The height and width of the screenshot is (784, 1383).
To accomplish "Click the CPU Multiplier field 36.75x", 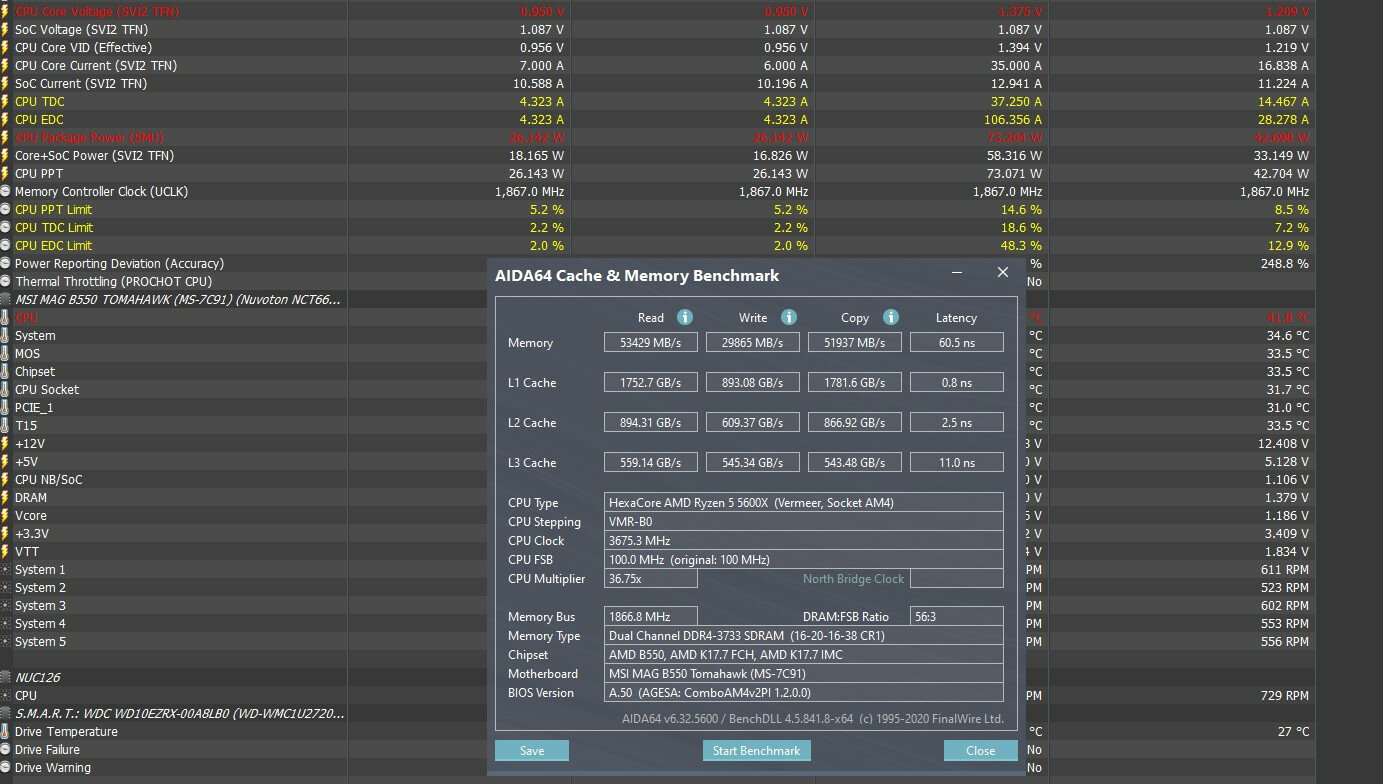I will pos(651,578).
